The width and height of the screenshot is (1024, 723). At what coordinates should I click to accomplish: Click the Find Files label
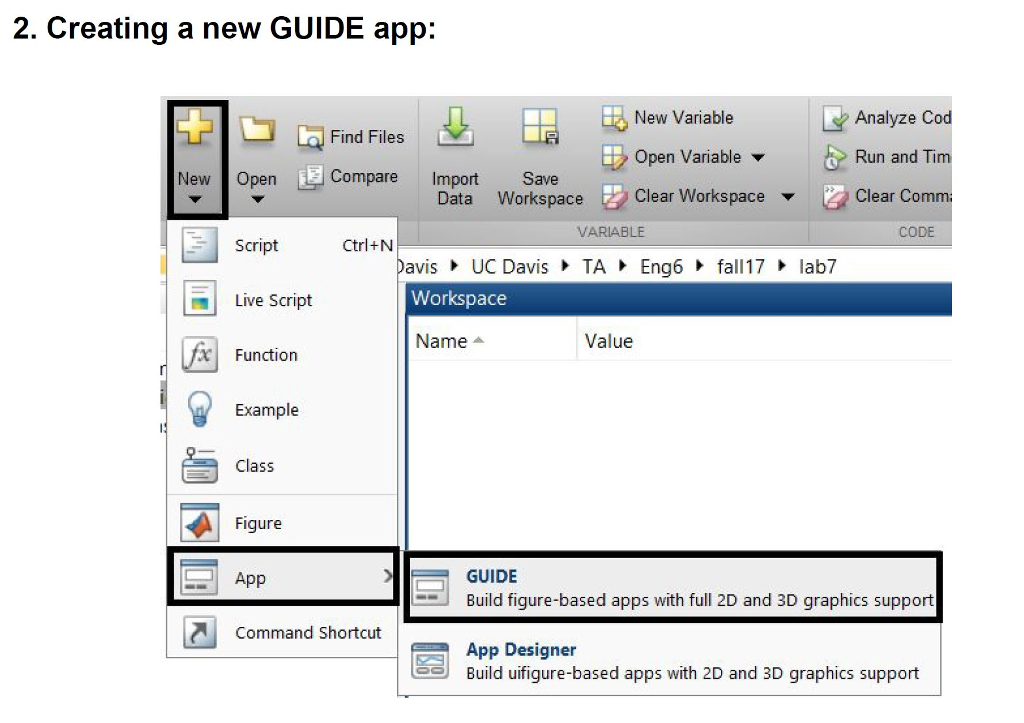click(x=367, y=137)
